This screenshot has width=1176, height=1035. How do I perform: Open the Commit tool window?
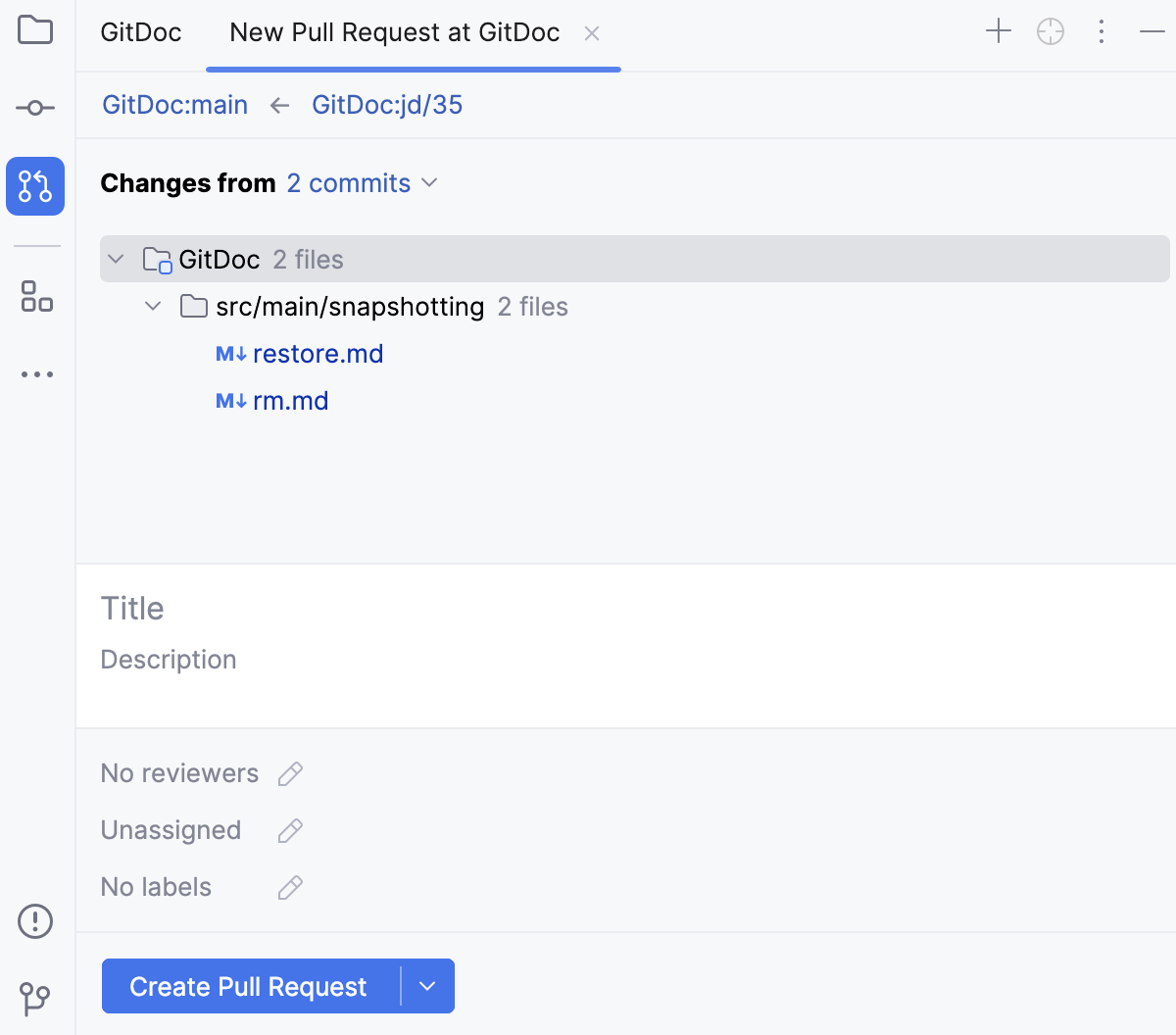pyautogui.click(x=35, y=108)
